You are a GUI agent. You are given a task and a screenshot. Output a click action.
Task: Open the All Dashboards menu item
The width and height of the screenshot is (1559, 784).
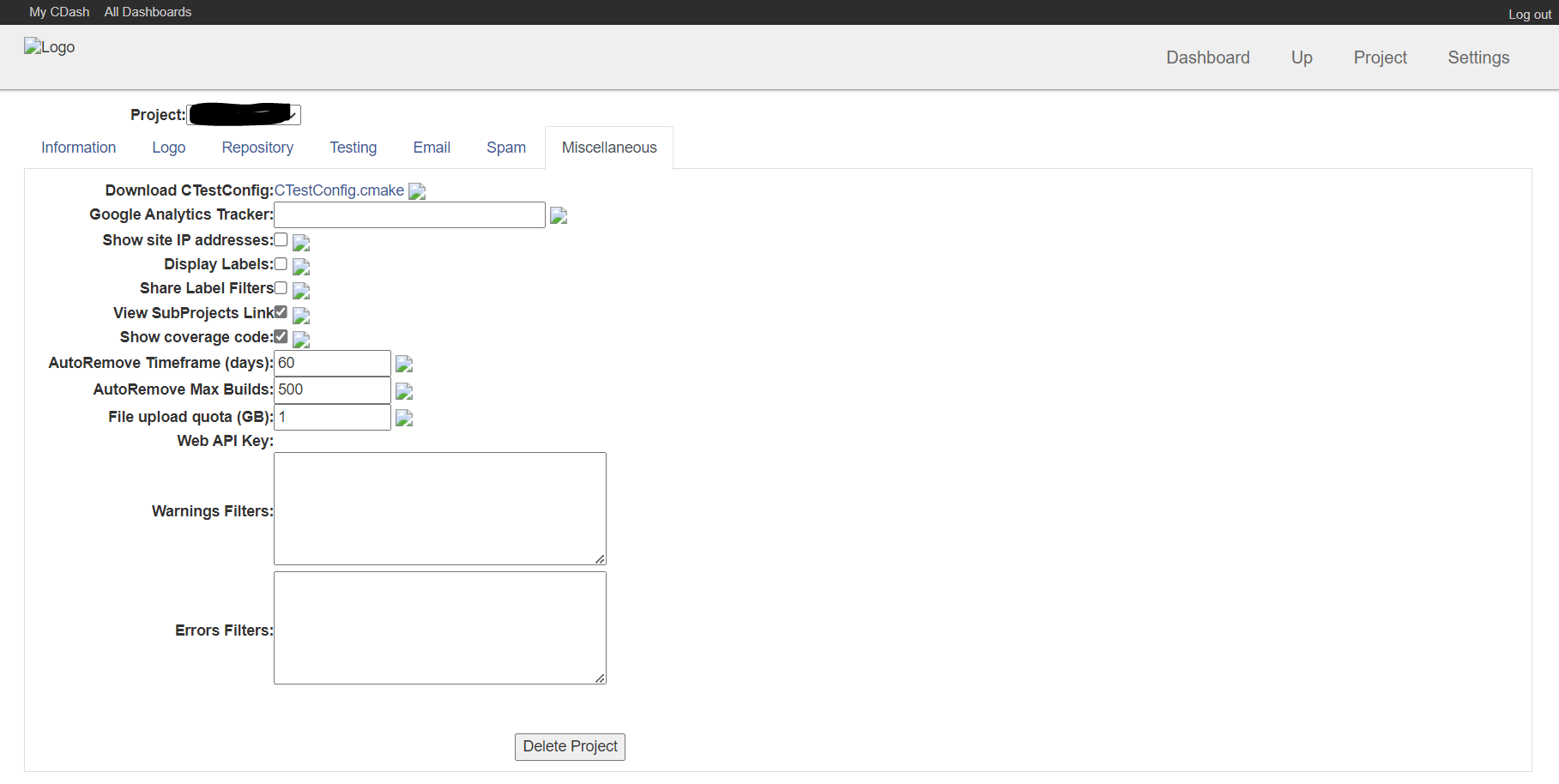pos(147,11)
